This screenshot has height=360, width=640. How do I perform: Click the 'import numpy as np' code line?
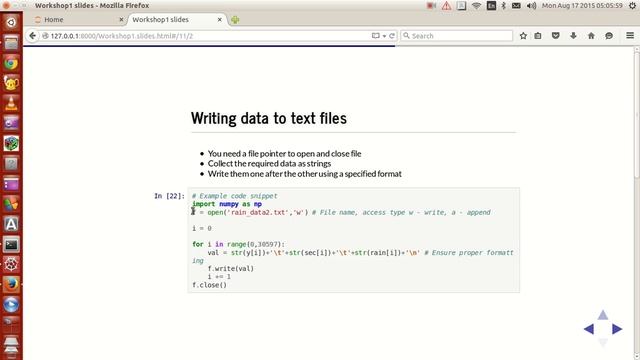pos(227,204)
